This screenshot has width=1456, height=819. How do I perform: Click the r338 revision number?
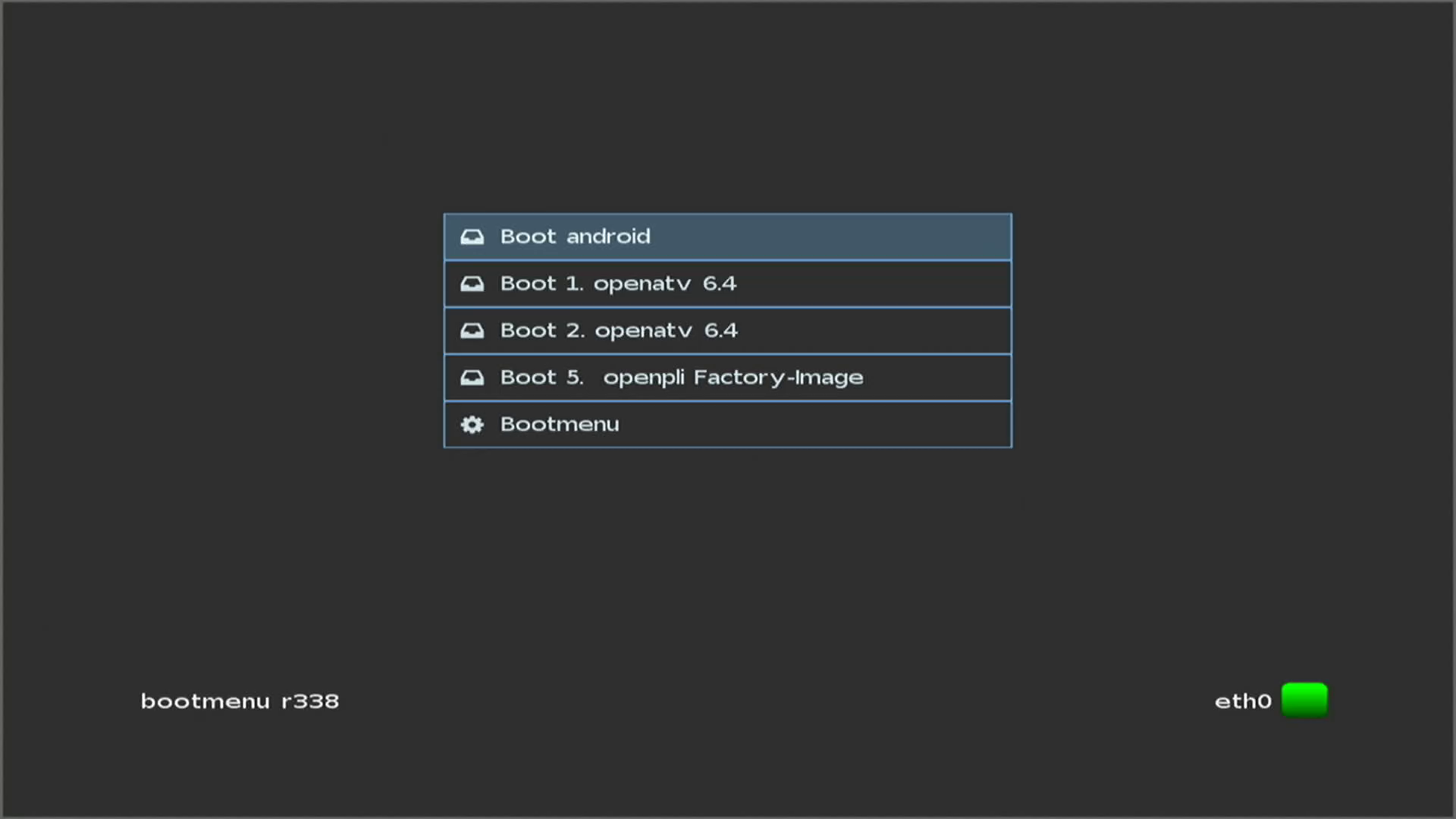pos(310,701)
